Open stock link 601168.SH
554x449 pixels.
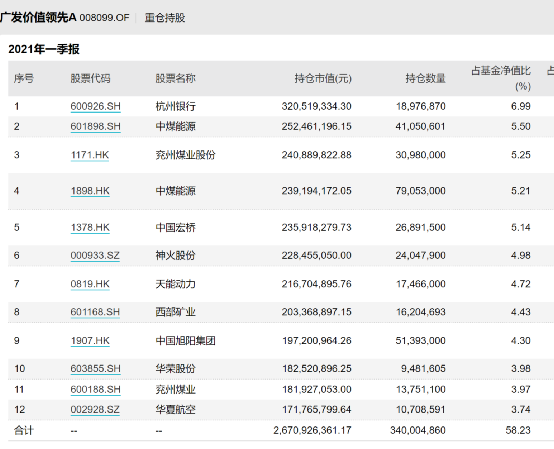coord(95,312)
